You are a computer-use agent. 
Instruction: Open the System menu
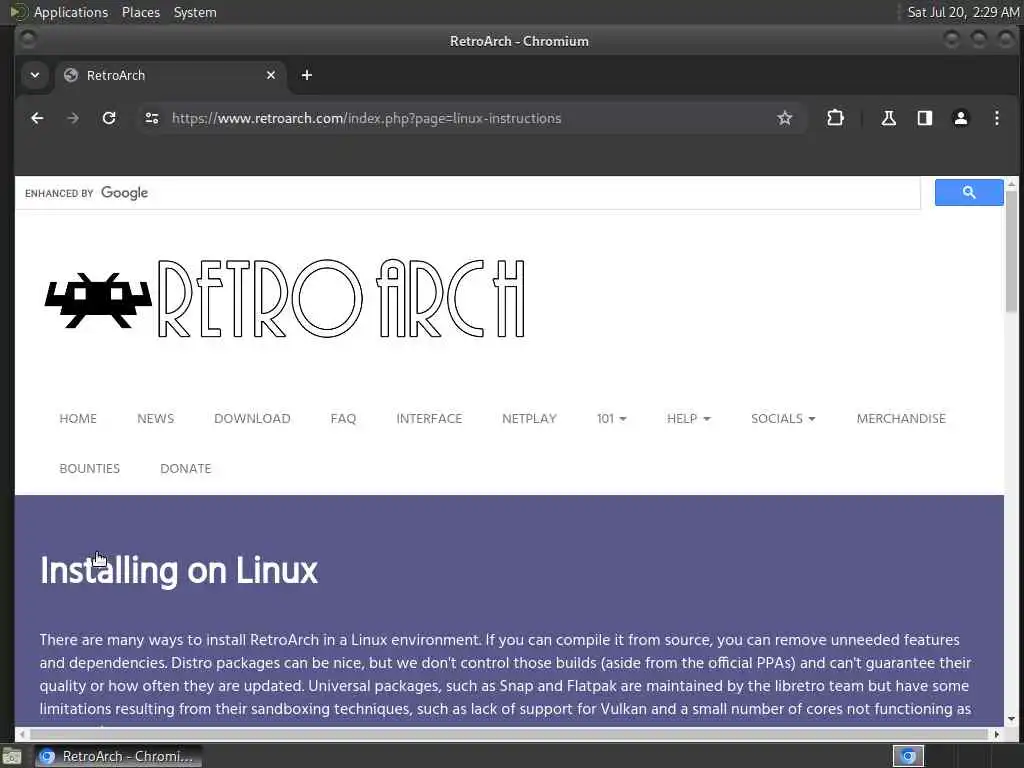(195, 12)
